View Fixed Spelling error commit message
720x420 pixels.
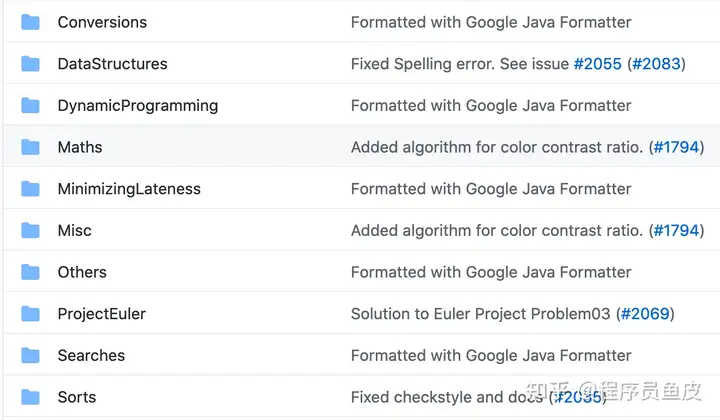(x=460, y=64)
